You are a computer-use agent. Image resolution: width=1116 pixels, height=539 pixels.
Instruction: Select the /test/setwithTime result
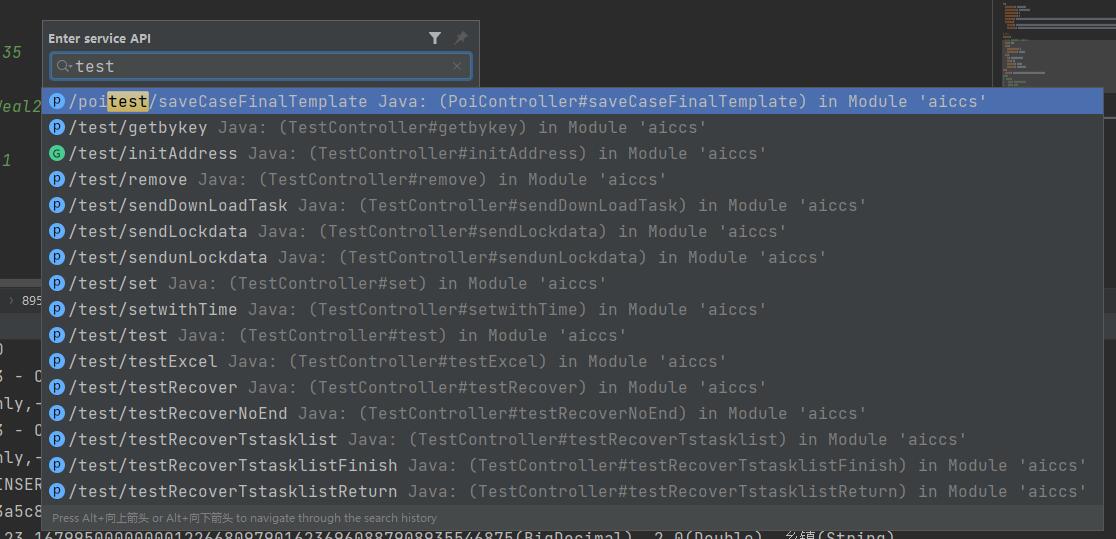pyautogui.click(x=572, y=309)
